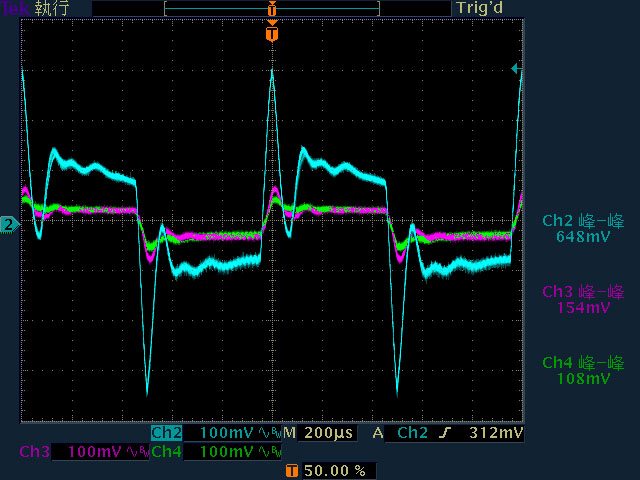The height and width of the screenshot is (480, 640).
Task: Select the Ch3 channel label
Action: coord(34,452)
